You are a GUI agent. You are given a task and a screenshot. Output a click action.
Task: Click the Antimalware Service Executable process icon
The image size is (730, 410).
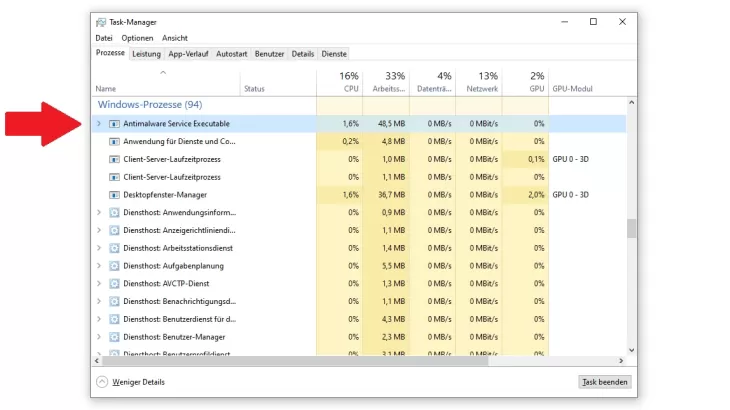113,124
